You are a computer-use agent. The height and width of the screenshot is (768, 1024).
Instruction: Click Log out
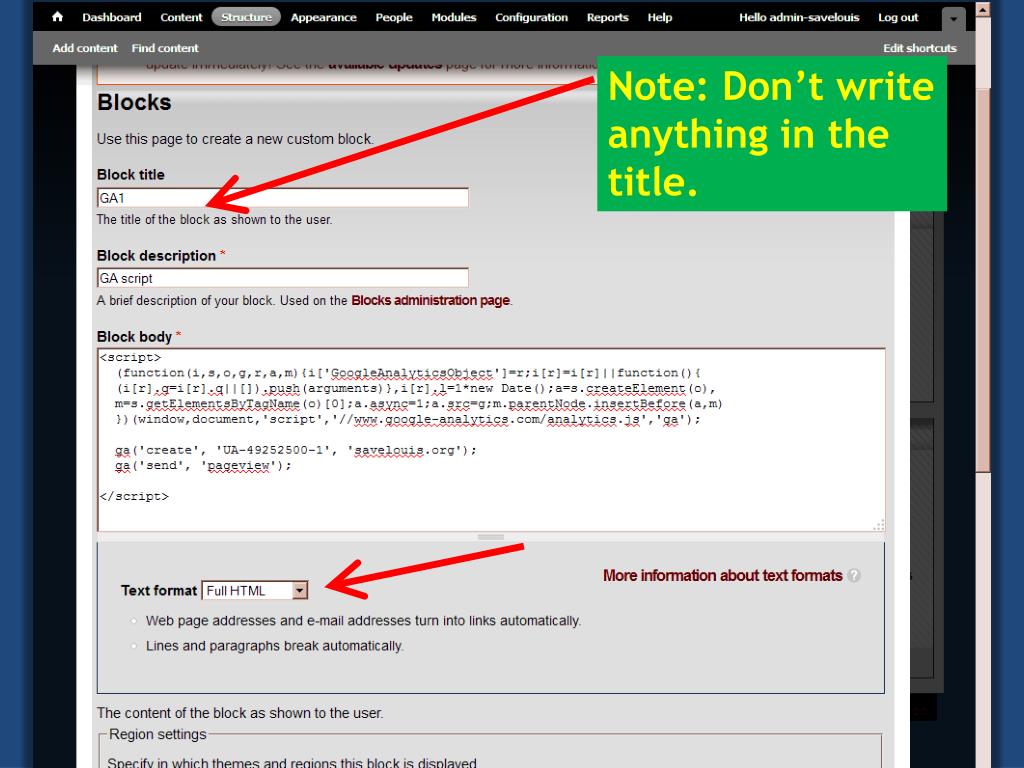898,18
